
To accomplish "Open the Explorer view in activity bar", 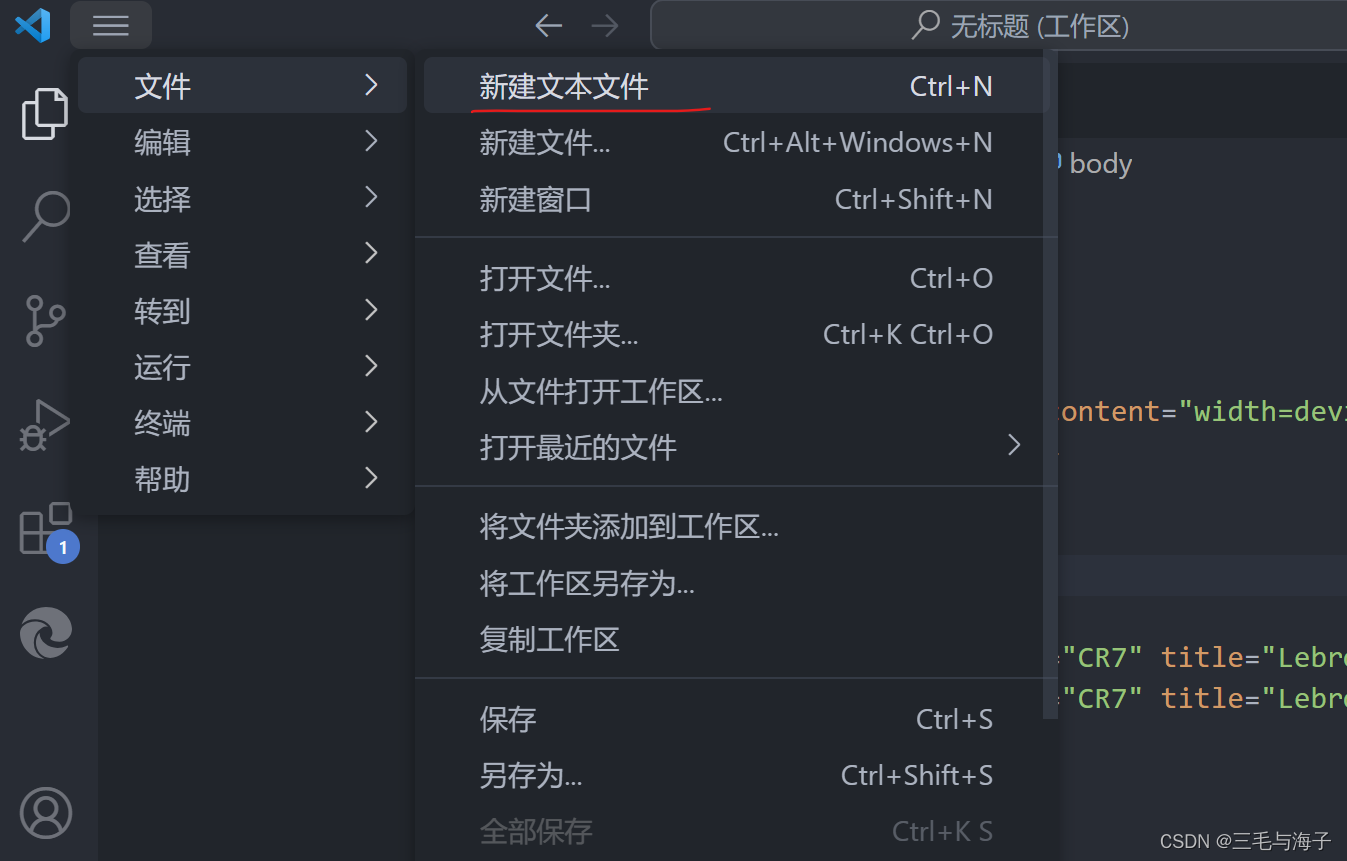I will (45, 114).
